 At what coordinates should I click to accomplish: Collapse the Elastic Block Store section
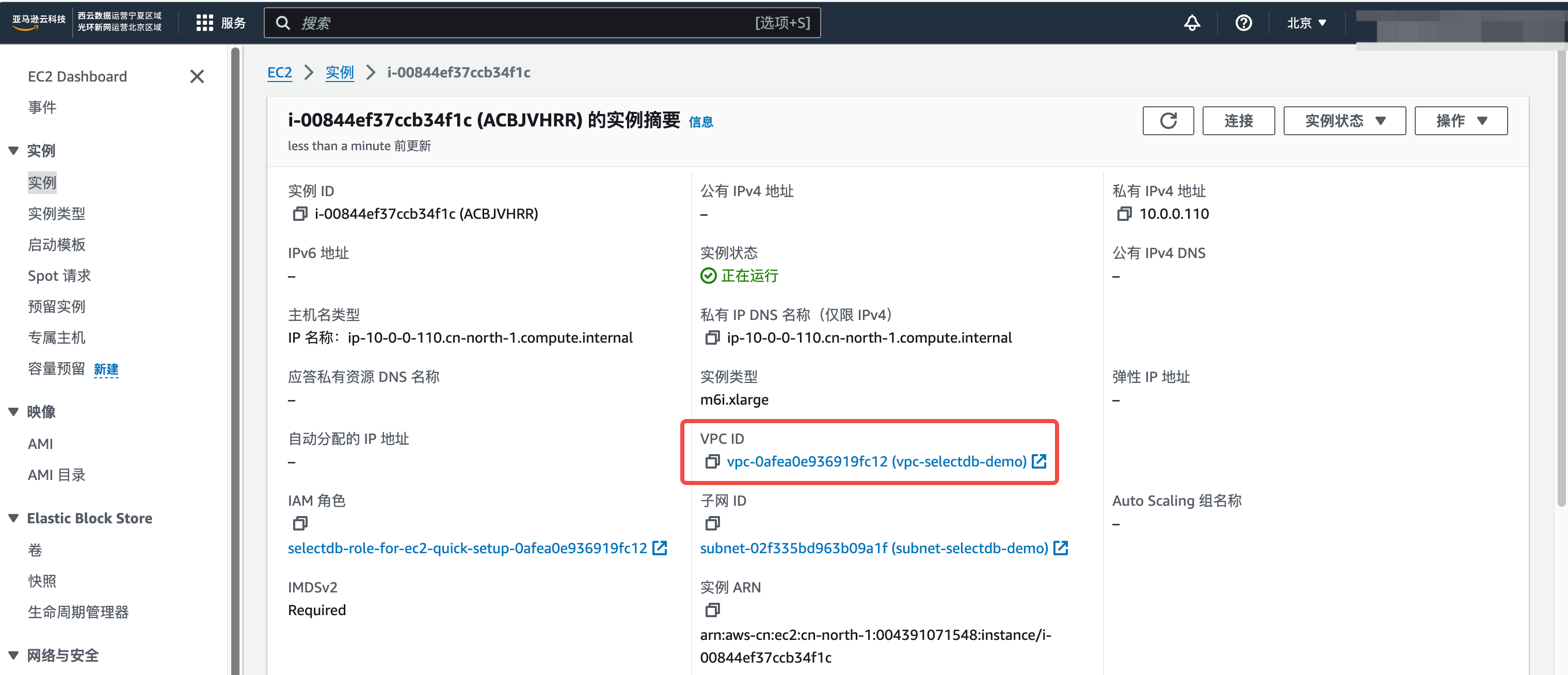pyautogui.click(x=13, y=519)
